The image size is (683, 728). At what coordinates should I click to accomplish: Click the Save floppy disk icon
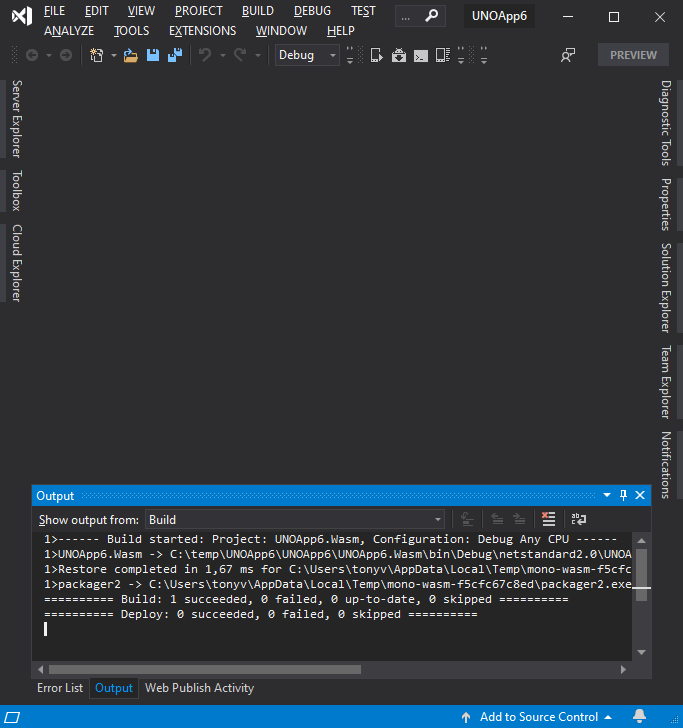[153, 56]
